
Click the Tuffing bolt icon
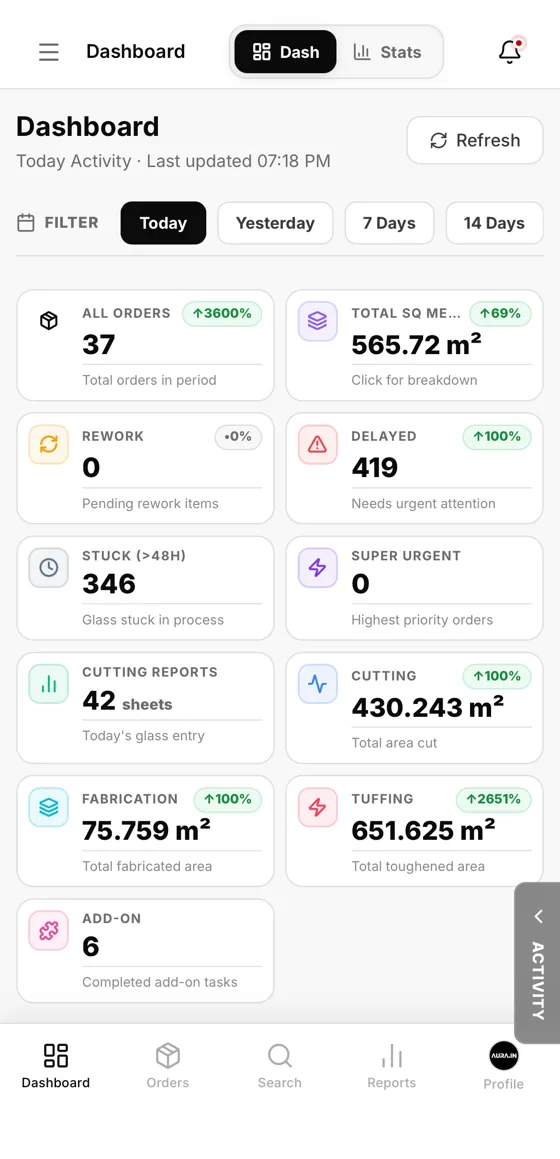(x=318, y=807)
